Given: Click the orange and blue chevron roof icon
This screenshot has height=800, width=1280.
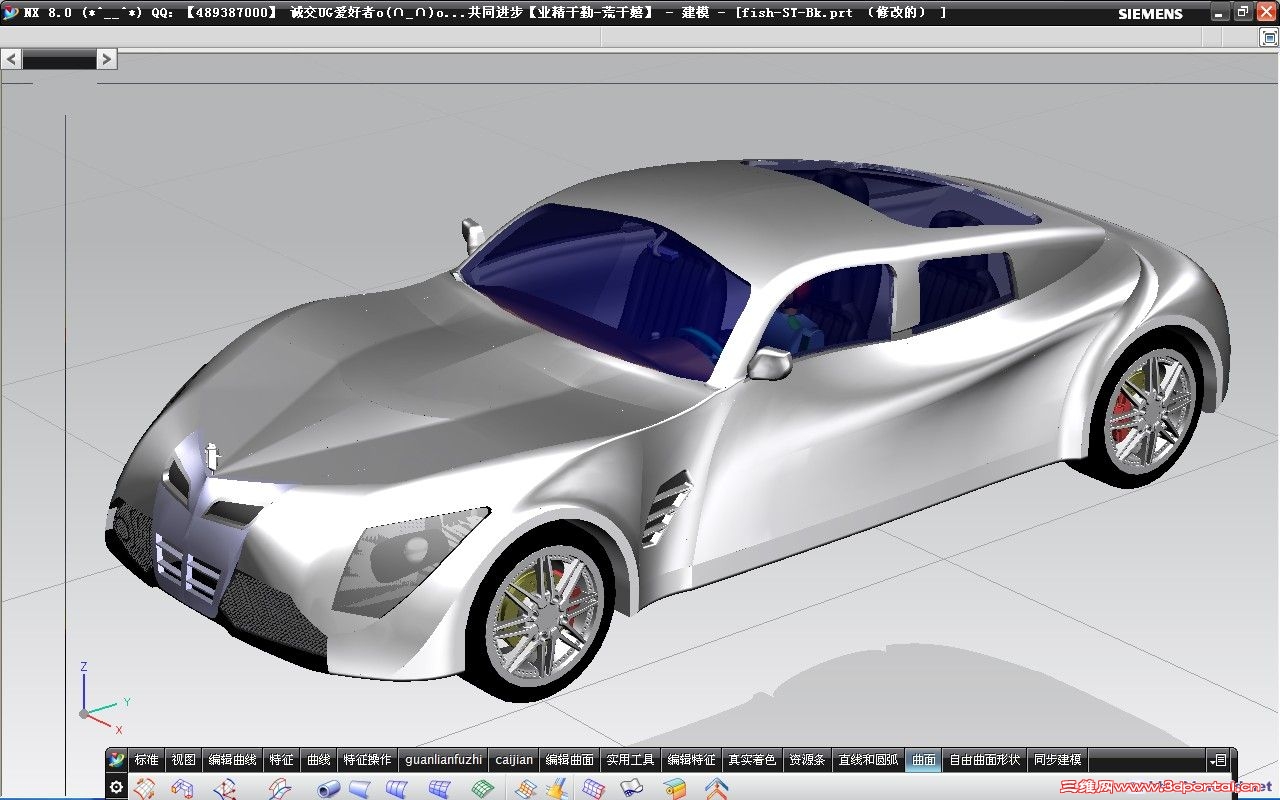Looking at the screenshot, I should tap(716, 789).
